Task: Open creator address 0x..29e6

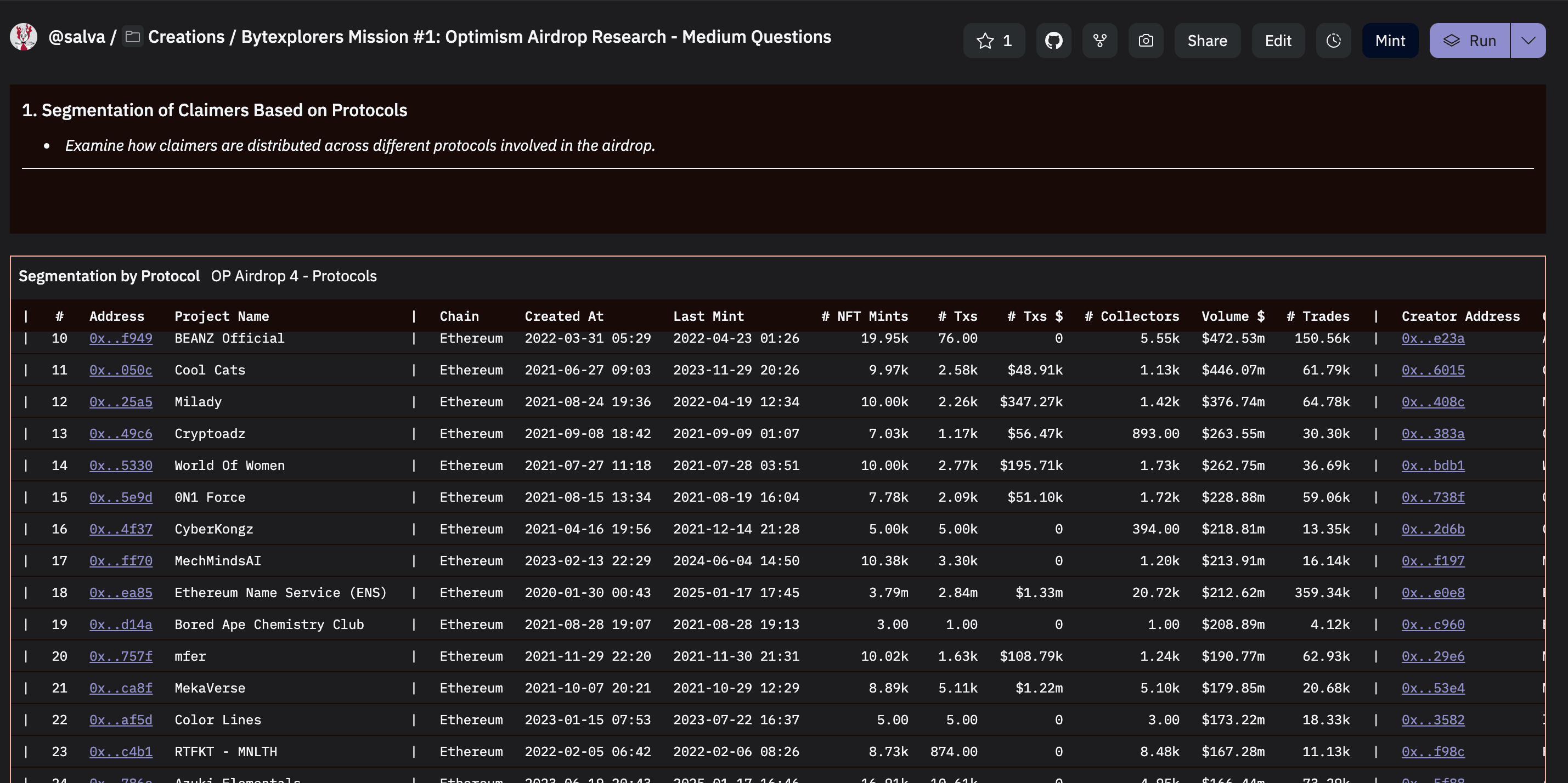Action: [x=1433, y=656]
